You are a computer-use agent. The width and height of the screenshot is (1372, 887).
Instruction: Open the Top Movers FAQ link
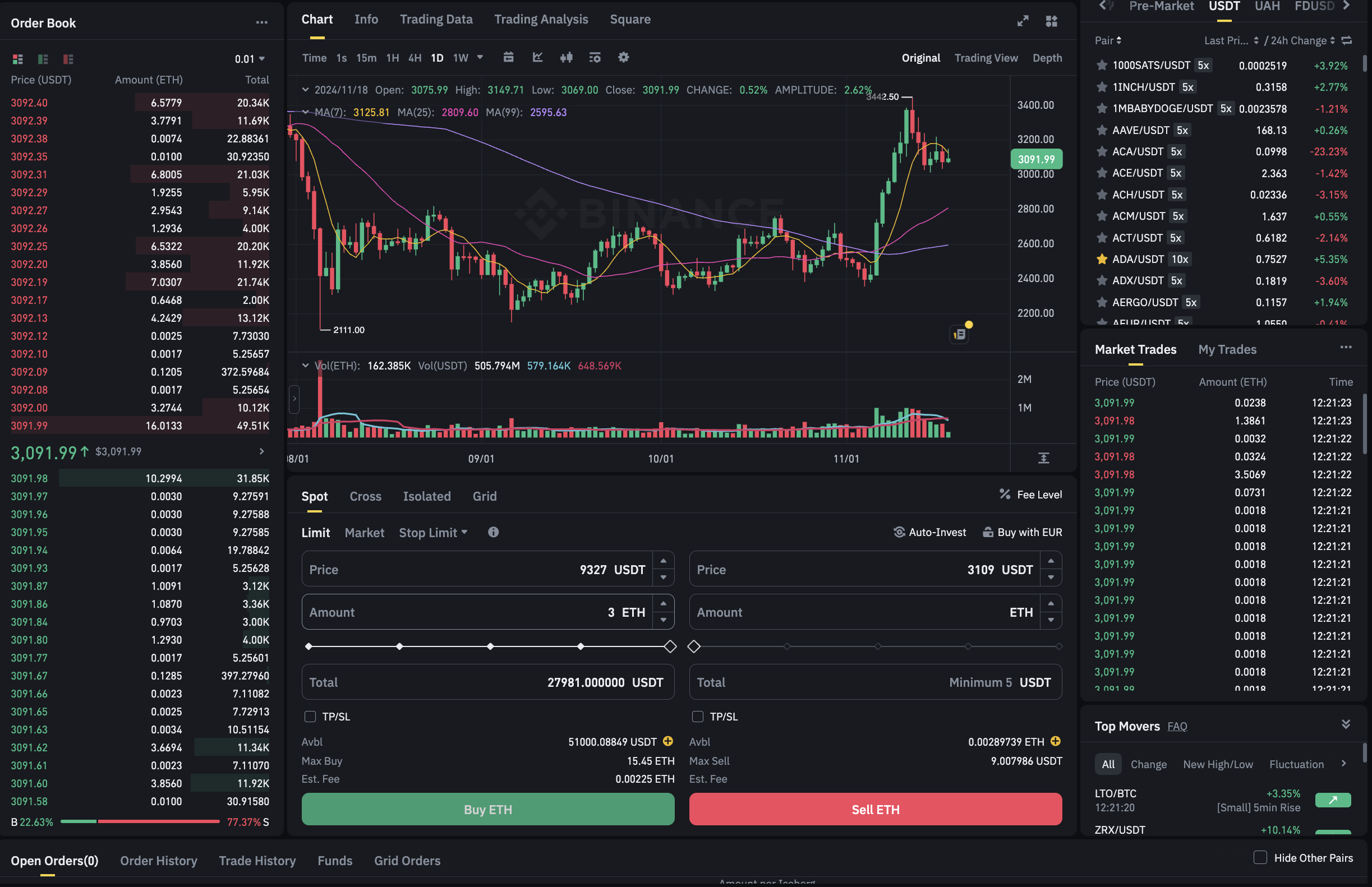[x=1177, y=726]
